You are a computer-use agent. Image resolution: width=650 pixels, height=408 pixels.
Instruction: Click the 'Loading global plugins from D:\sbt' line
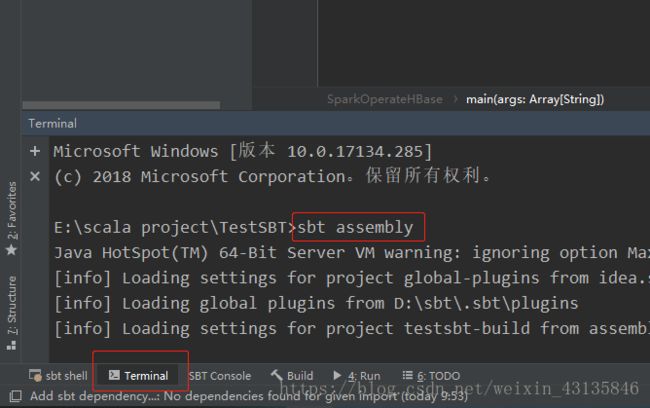(316, 304)
